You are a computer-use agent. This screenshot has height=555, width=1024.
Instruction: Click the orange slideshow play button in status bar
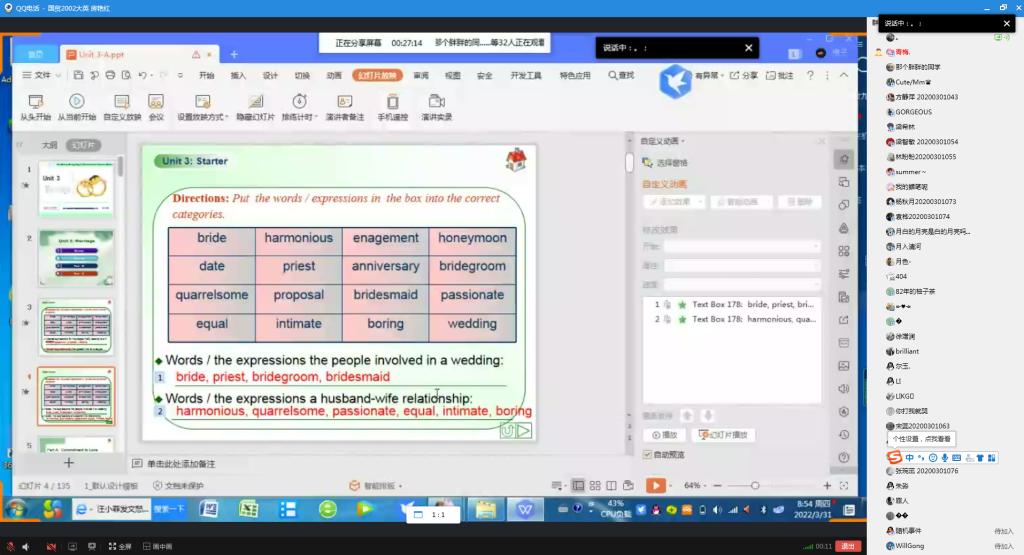click(x=655, y=485)
